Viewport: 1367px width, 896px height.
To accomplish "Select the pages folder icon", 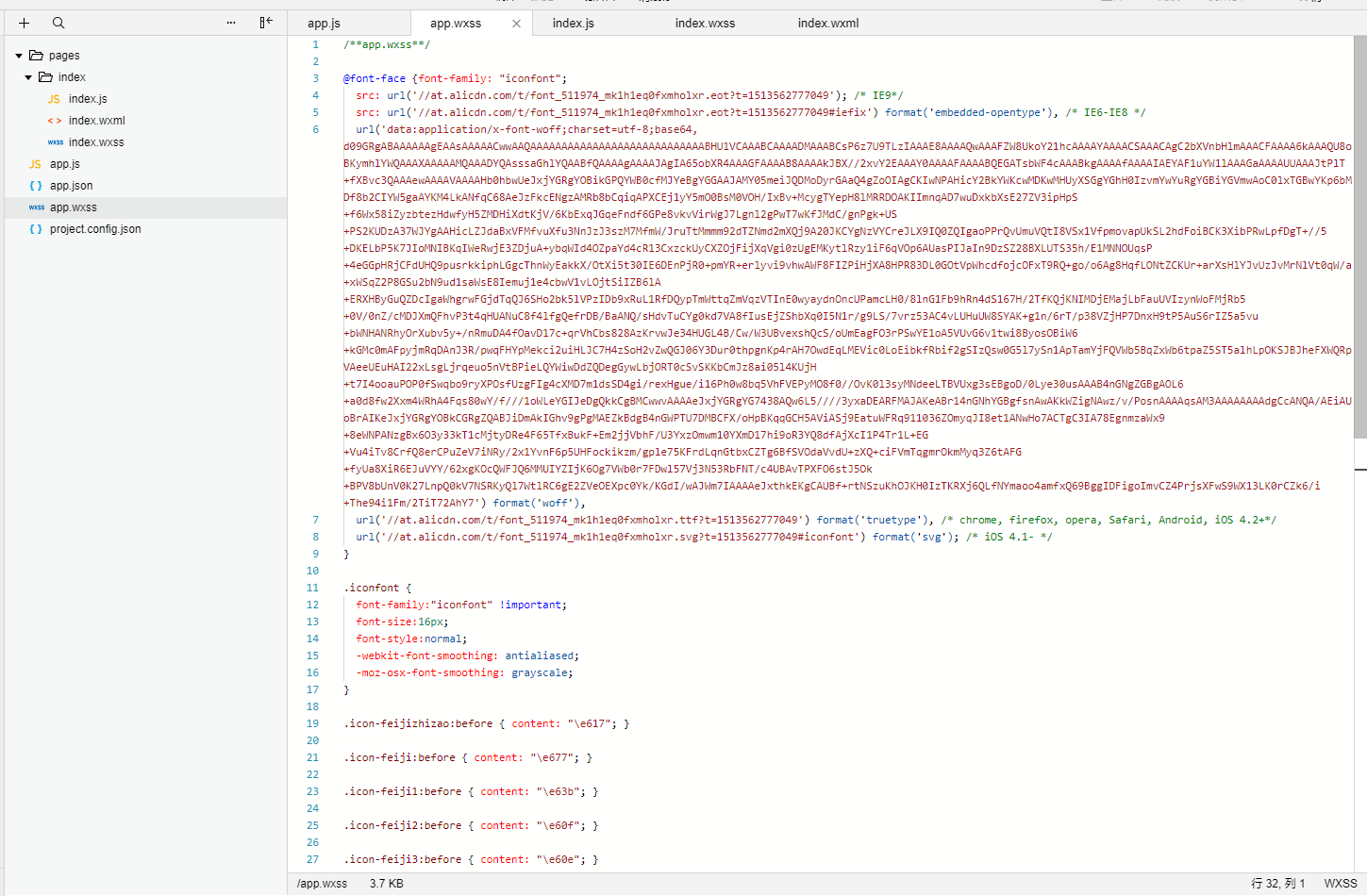I will [x=36, y=56].
